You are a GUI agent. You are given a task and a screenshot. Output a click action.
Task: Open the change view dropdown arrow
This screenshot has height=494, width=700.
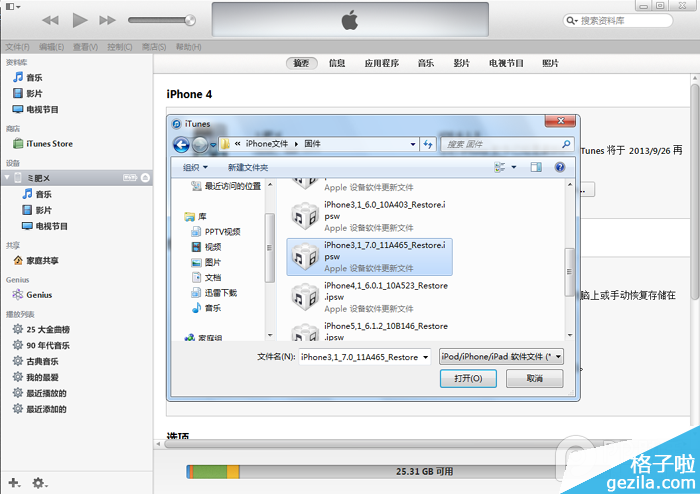(514, 167)
